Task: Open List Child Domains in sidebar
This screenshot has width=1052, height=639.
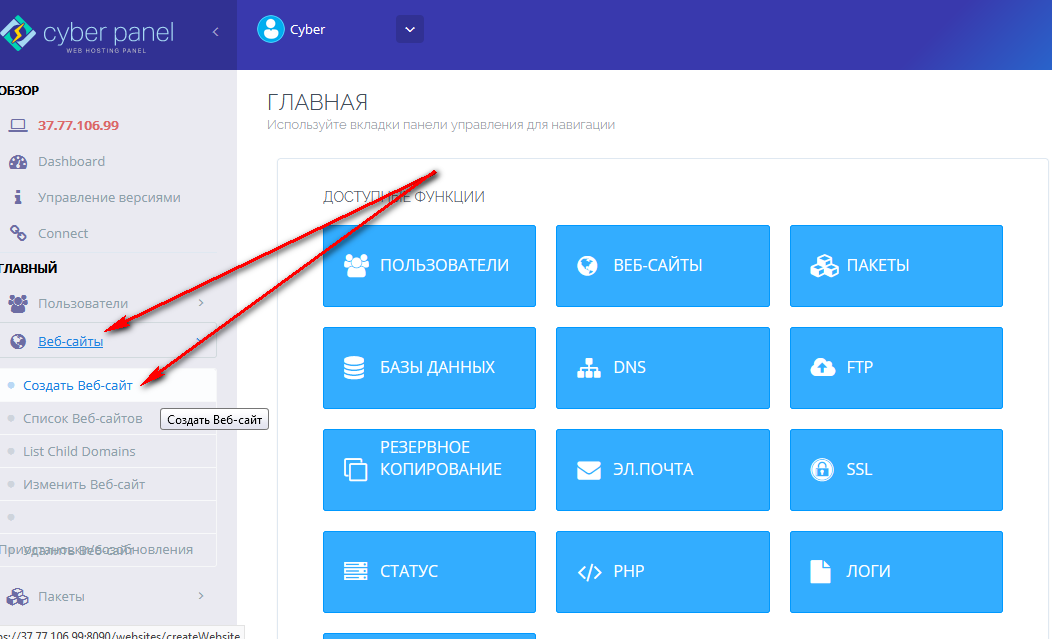Action: [79, 451]
